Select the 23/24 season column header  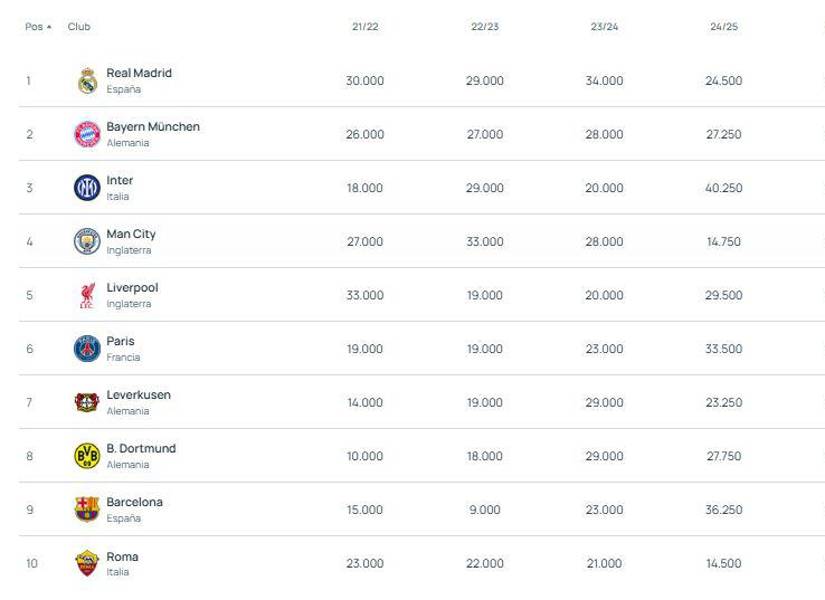pyautogui.click(x=602, y=27)
